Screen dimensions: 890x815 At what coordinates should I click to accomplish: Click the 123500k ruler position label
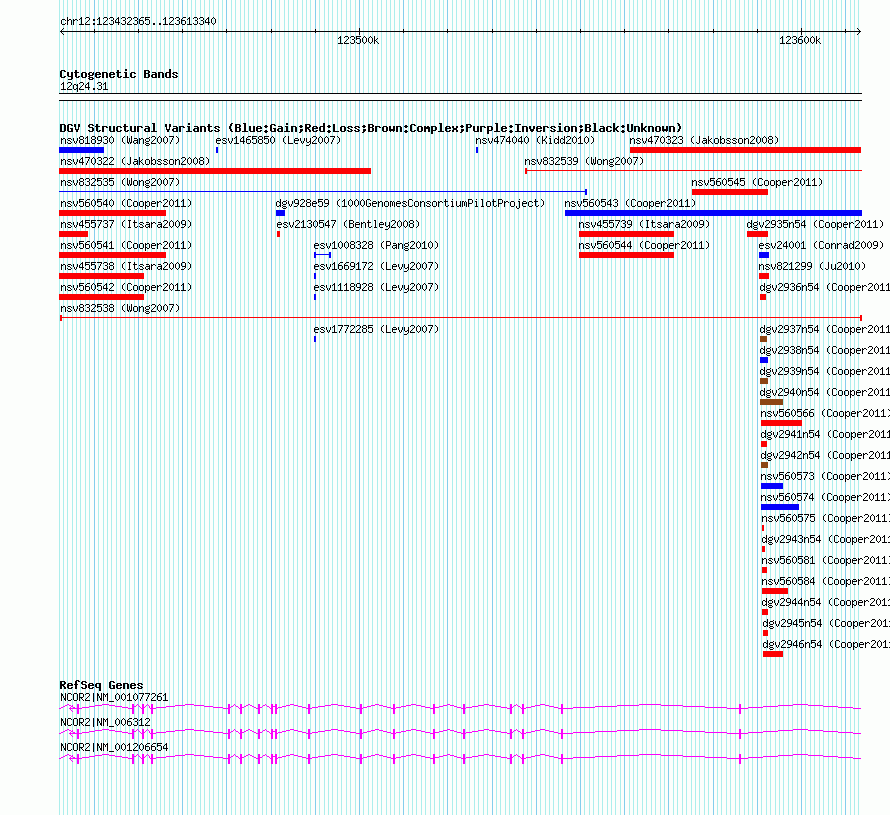tap(358, 40)
